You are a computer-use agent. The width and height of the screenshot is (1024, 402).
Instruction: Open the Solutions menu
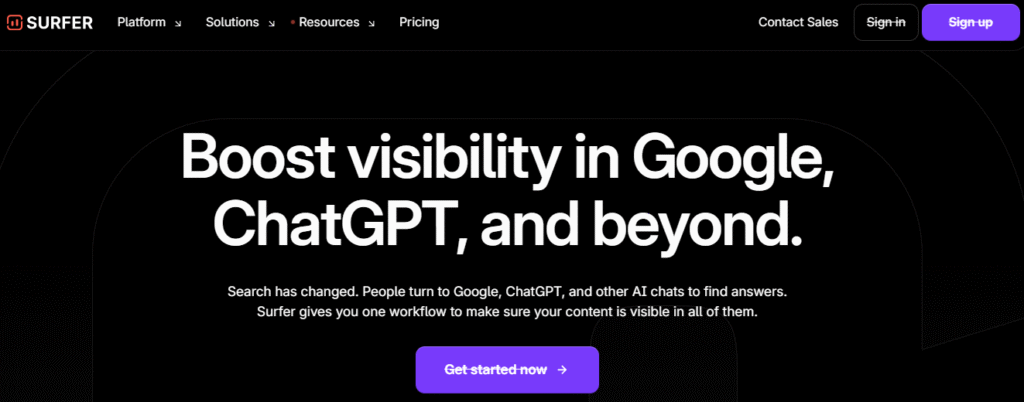click(x=232, y=22)
